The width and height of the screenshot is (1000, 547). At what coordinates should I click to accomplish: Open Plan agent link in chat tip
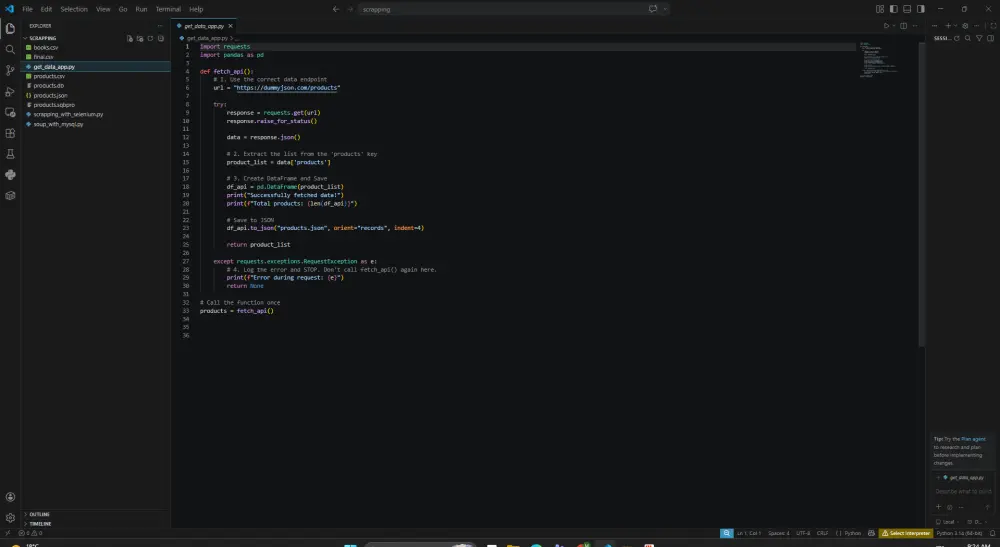click(x=973, y=439)
